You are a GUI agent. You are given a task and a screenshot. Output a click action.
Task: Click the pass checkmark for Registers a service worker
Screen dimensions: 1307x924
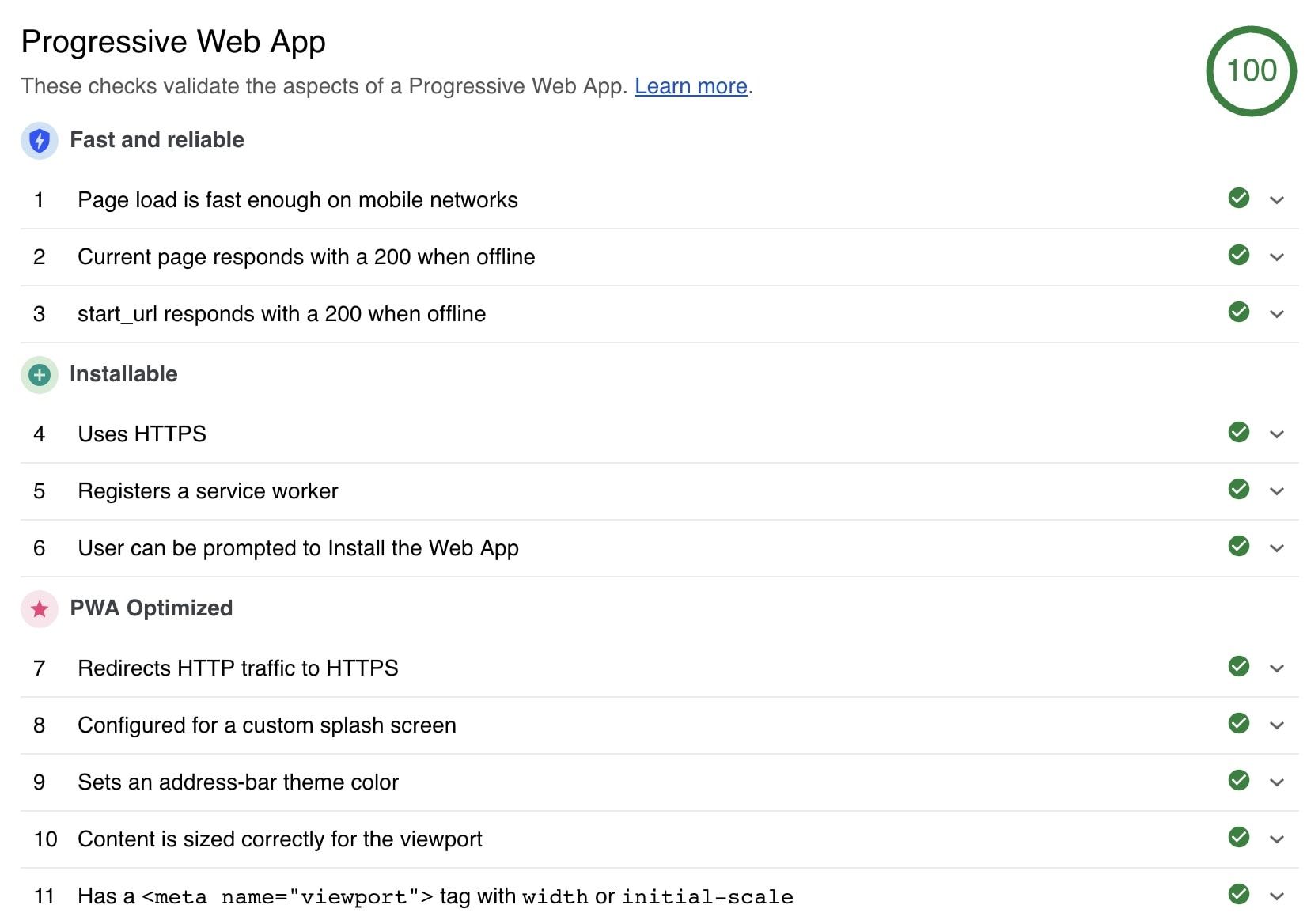[1239, 489]
